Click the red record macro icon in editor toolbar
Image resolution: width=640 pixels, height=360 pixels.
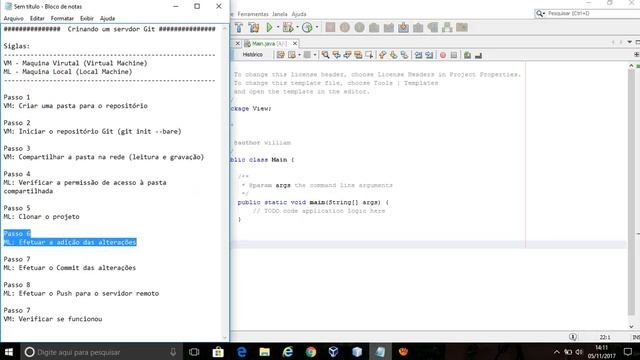(443, 55)
